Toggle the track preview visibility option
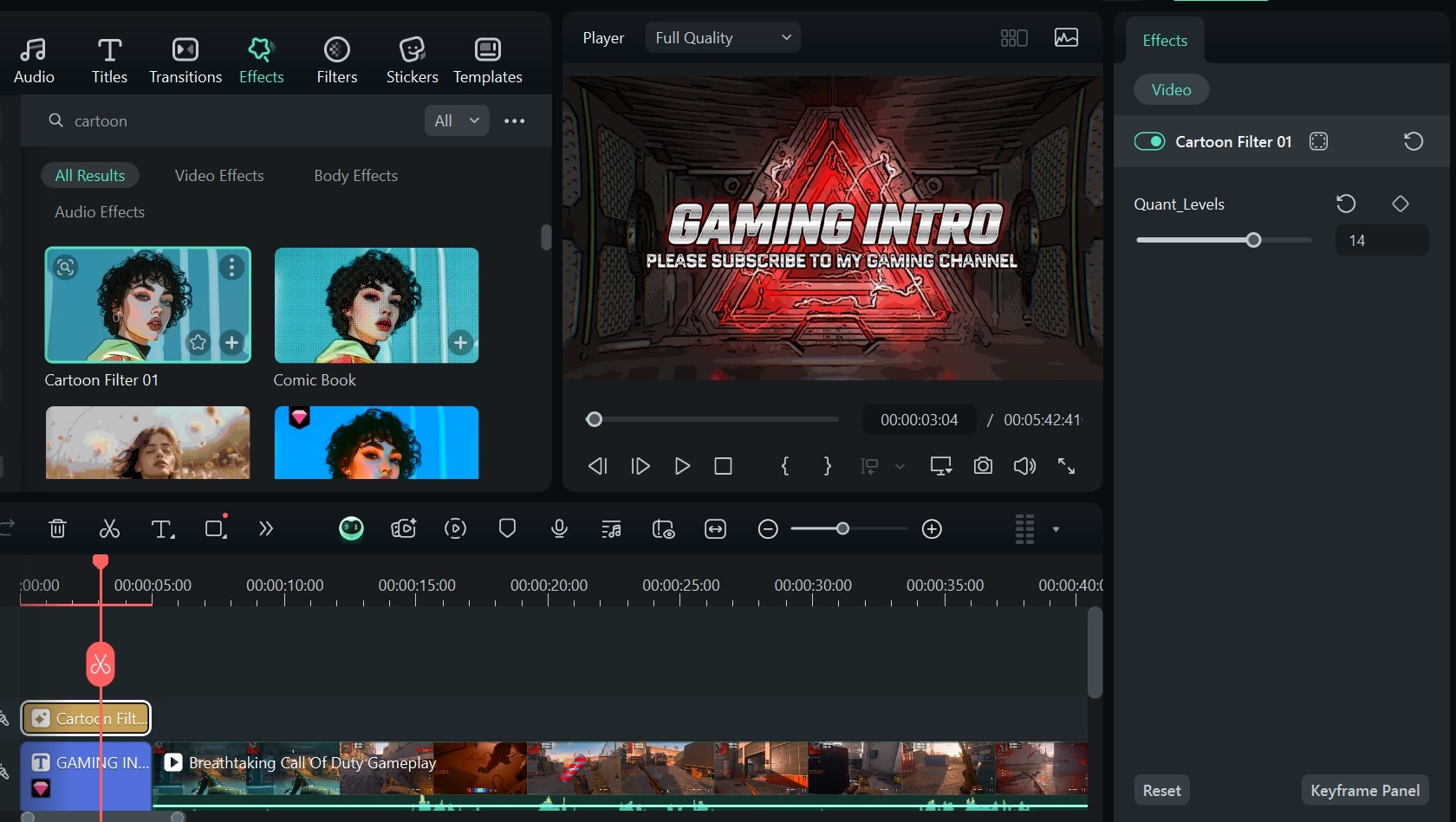 click(663, 528)
